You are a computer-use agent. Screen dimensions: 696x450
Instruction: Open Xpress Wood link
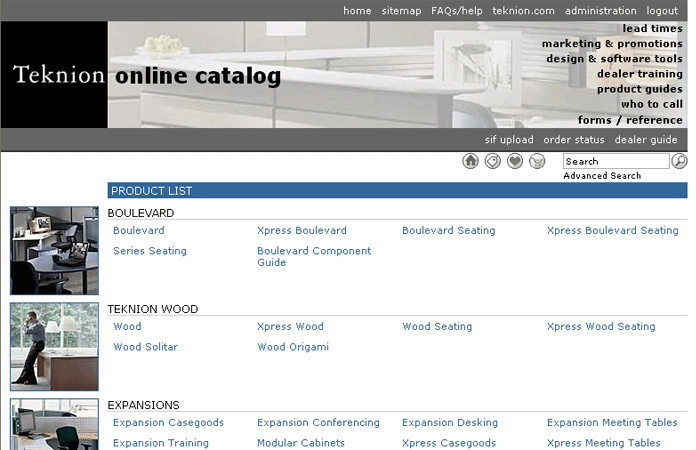click(290, 326)
